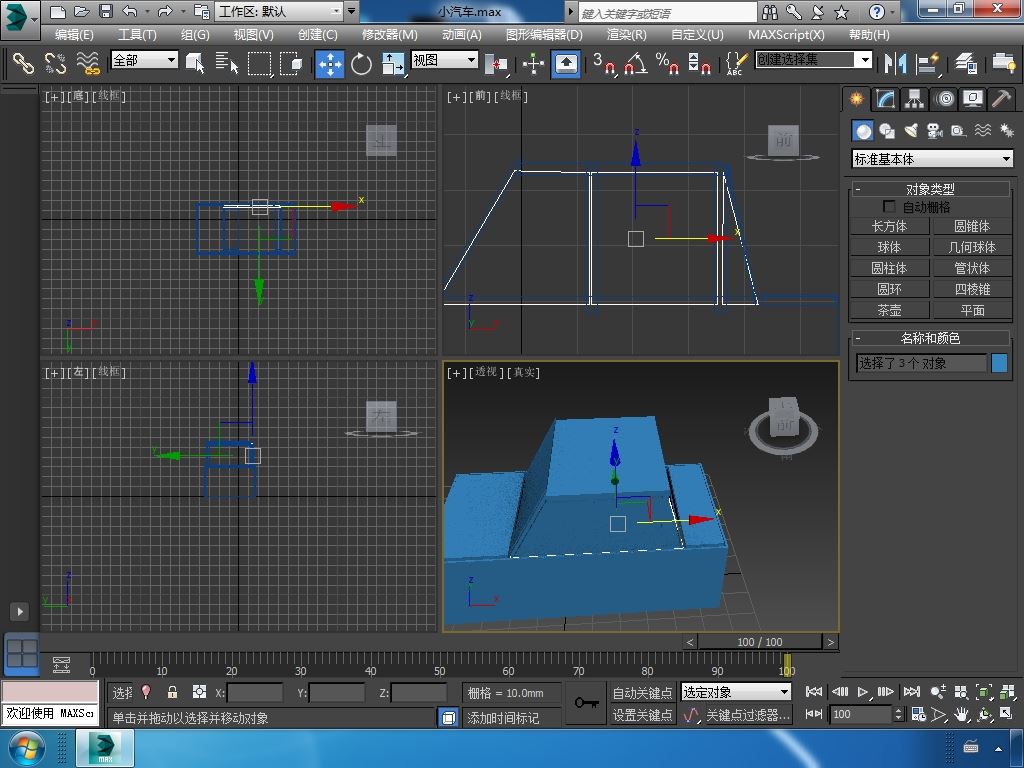Select Geometry category icon
The width and height of the screenshot is (1024, 768).
point(863,131)
